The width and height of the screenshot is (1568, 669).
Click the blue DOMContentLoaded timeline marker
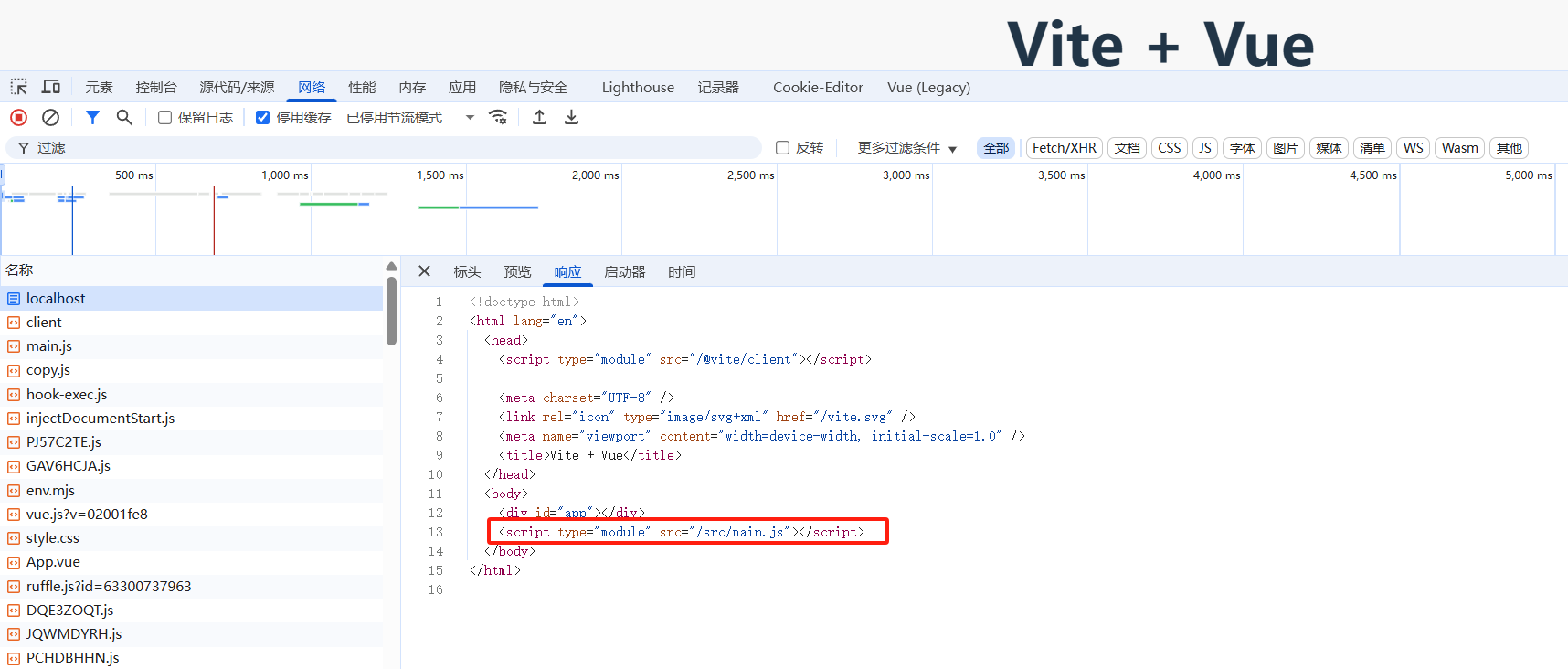(x=72, y=220)
